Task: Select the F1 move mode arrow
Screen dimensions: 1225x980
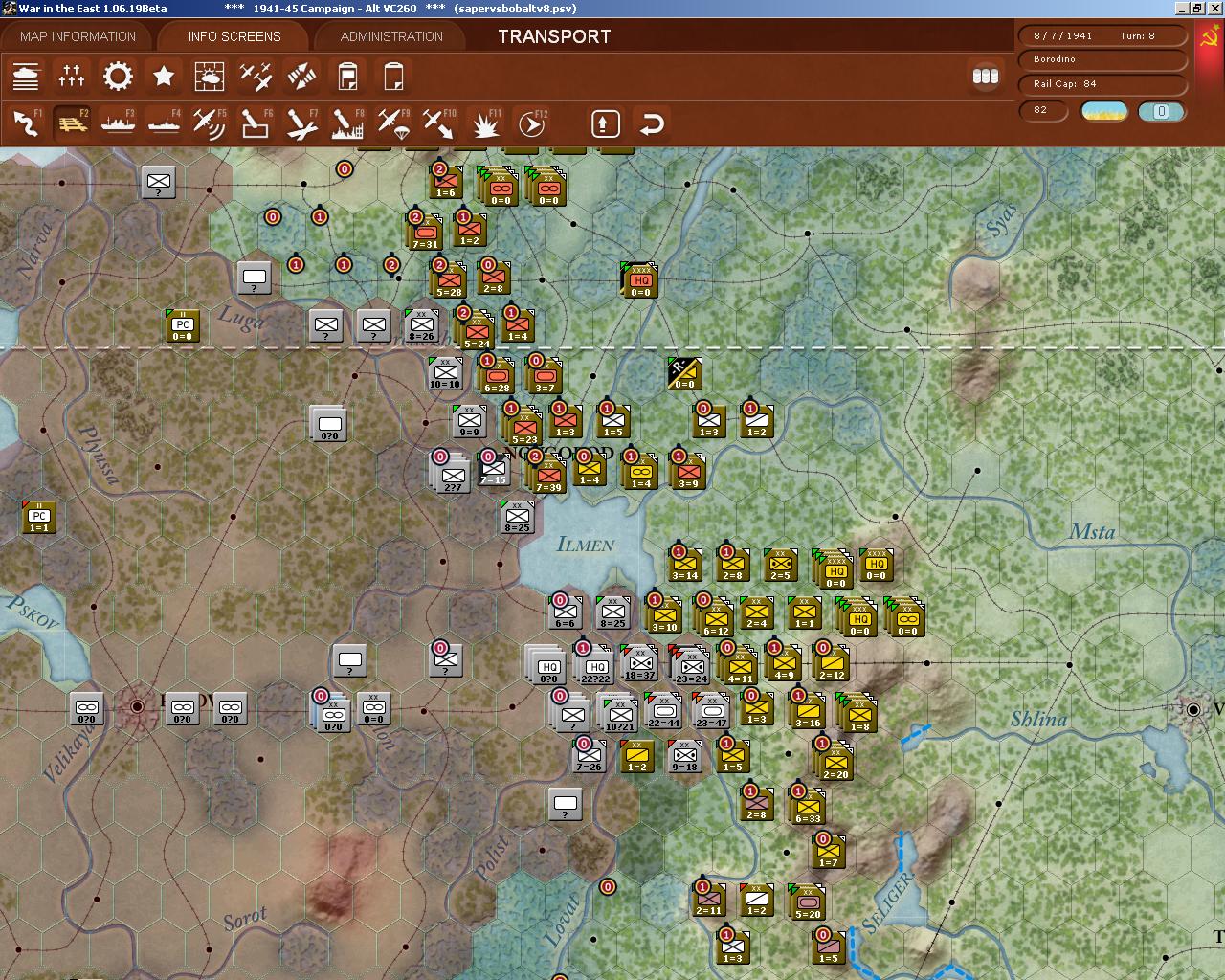Action: click(26, 123)
